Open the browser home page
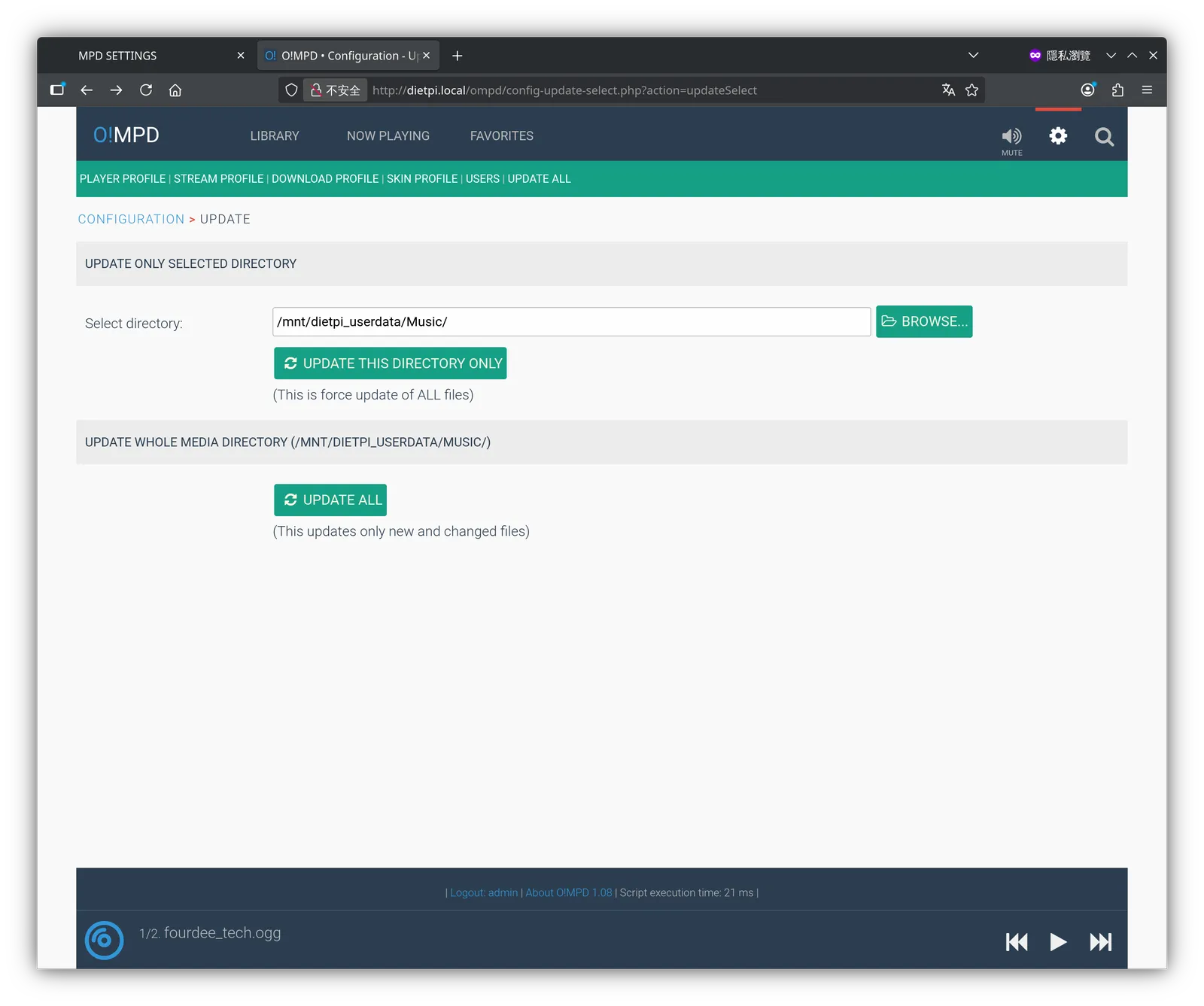This screenshot has height=1006, width=1204. (175, 90)
